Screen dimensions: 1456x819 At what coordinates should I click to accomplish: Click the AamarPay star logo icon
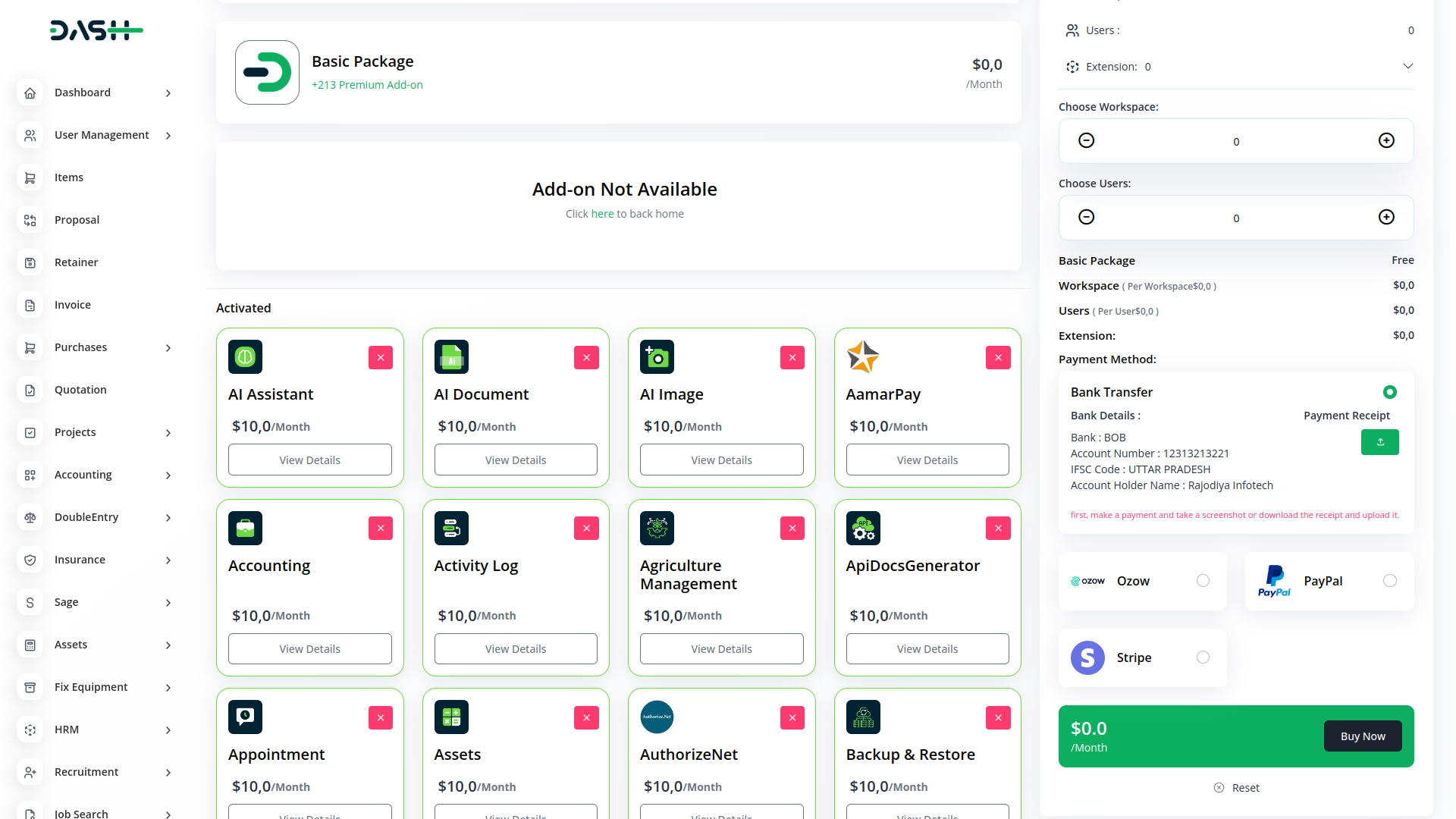[863, 357]
